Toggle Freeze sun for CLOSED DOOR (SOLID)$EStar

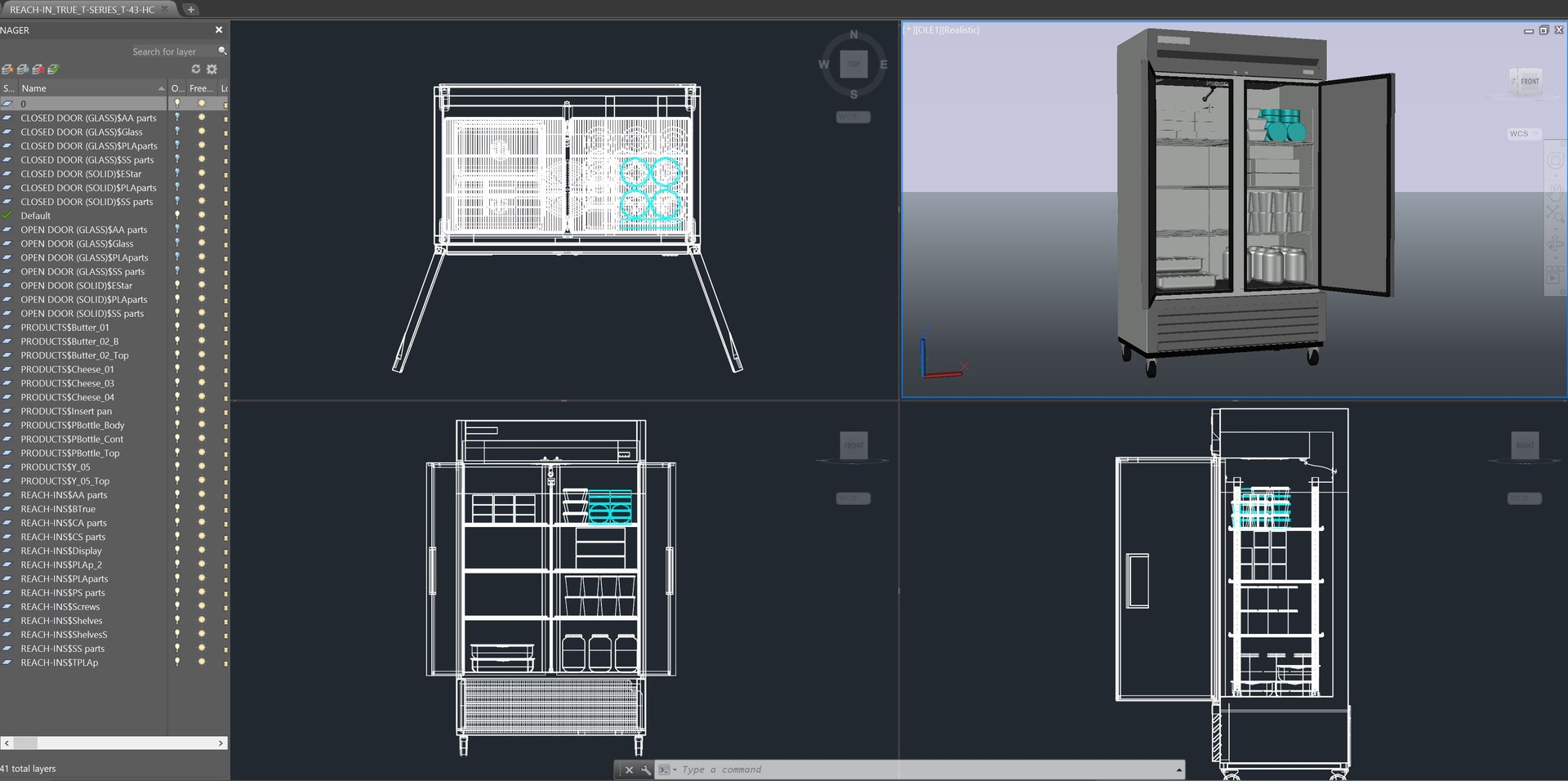pyautogui.click(x=202, y=174)
